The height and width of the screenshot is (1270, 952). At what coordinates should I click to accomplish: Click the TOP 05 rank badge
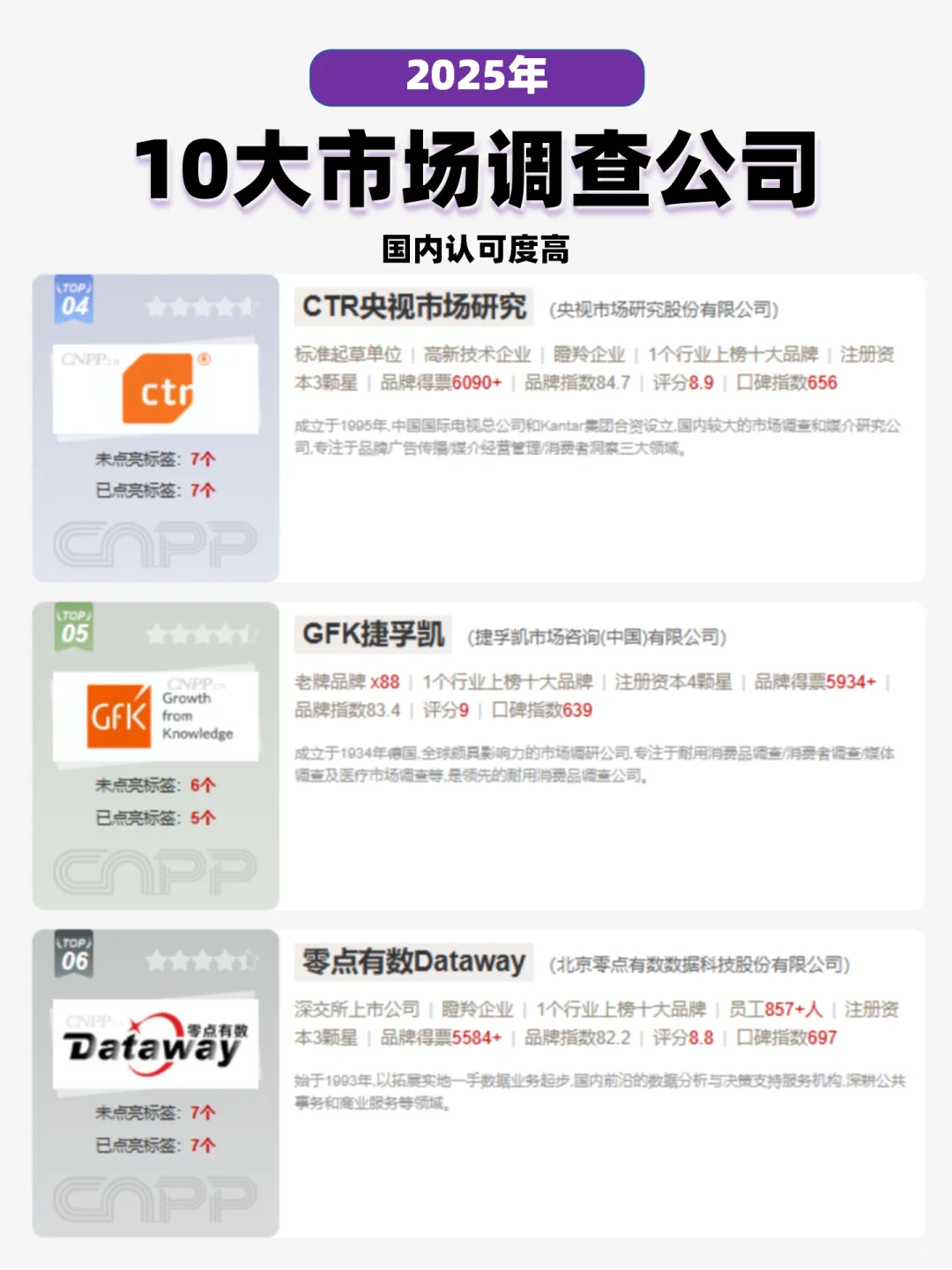(x=74, y=627)
